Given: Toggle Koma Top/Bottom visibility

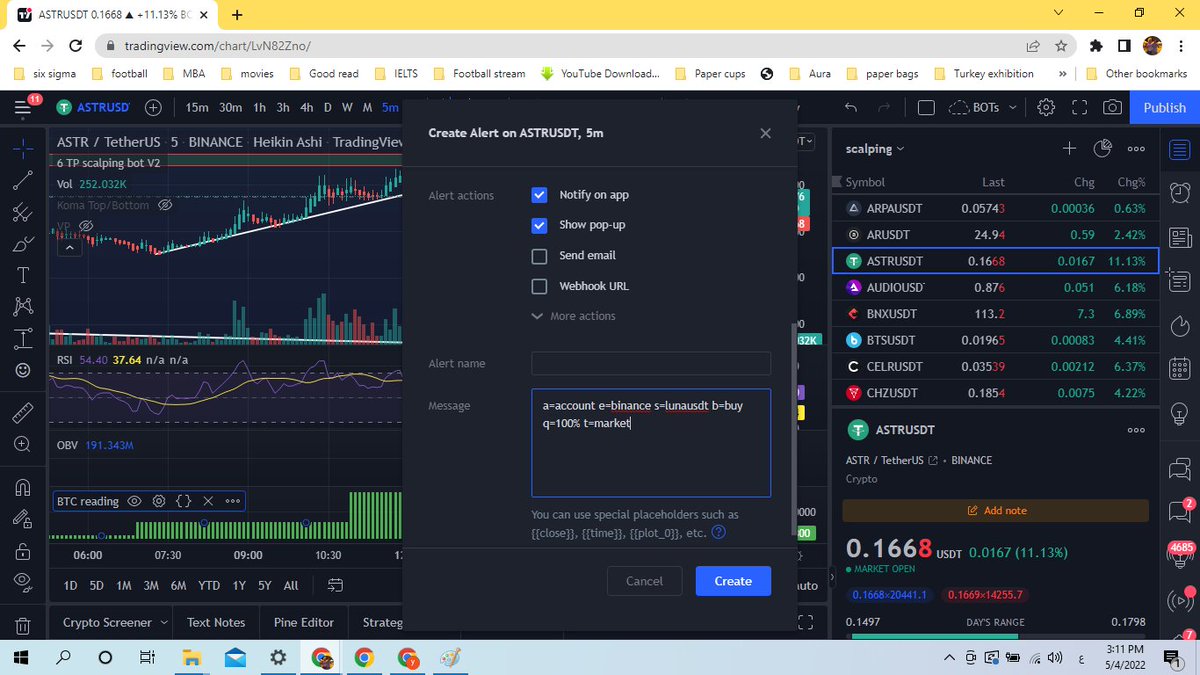Looking at the screenshot, I should tap(165, 205).
